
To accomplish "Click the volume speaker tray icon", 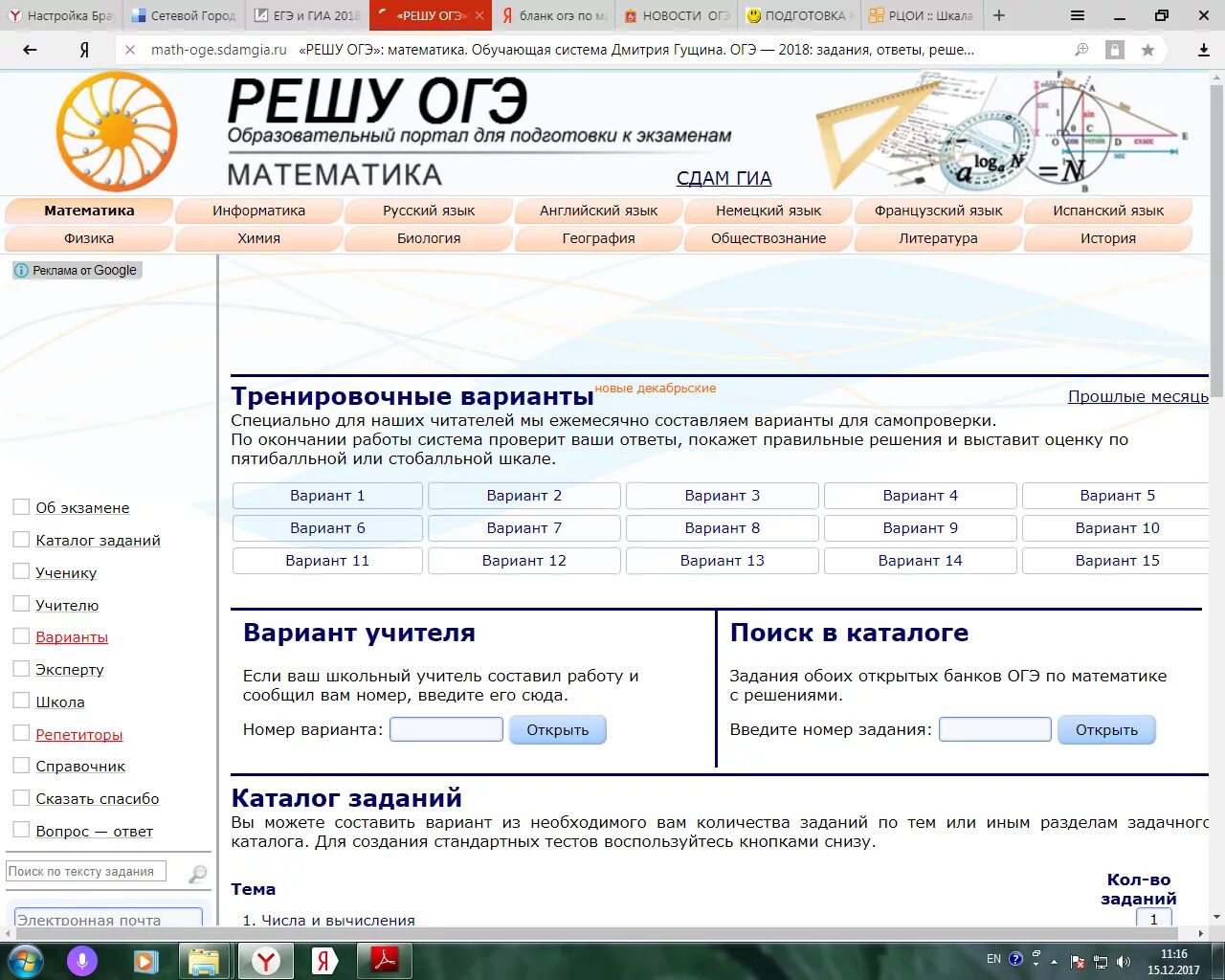I will point(1124,962).
